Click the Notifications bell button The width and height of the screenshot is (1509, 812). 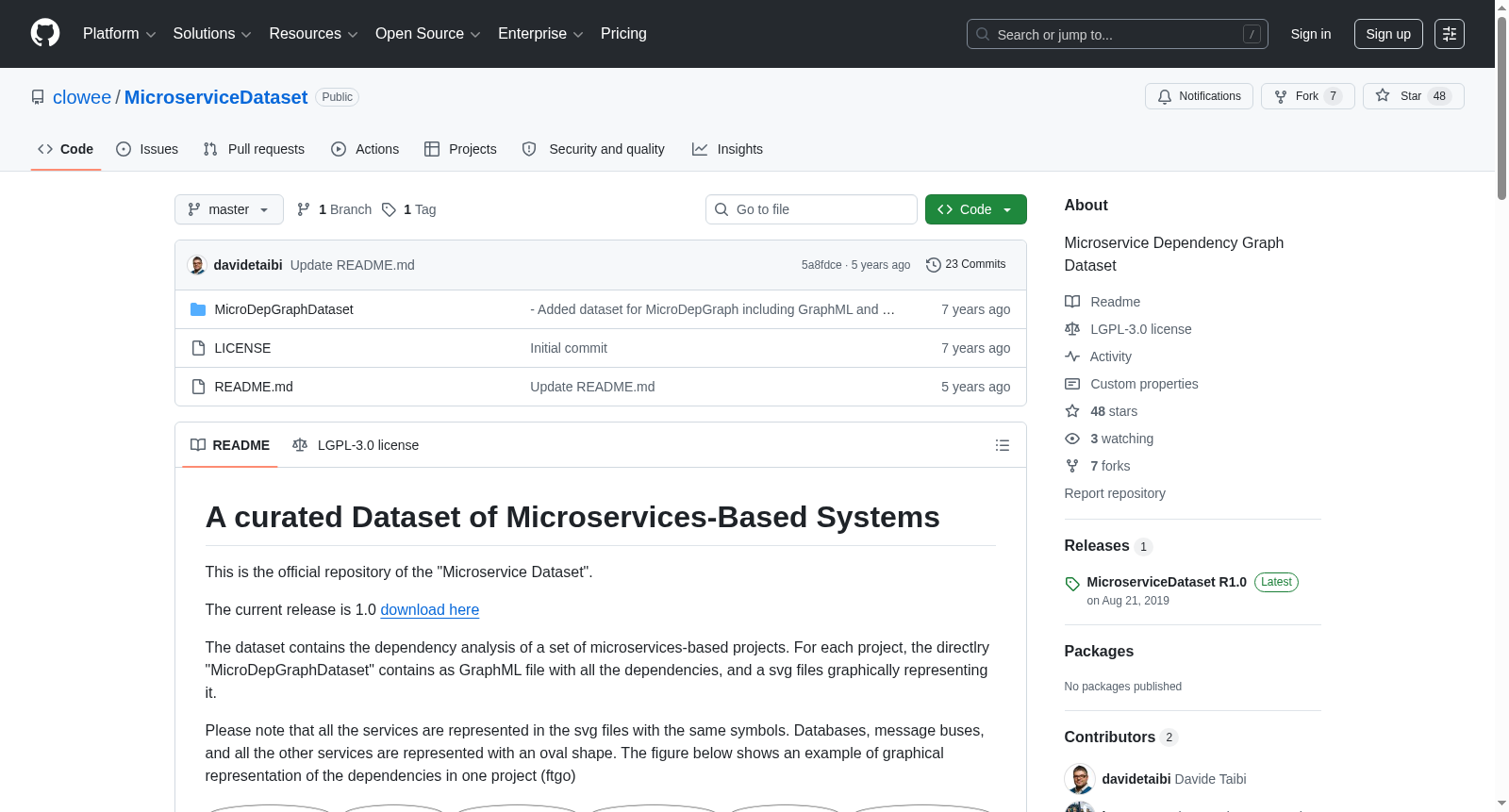tap(1199, 96)
